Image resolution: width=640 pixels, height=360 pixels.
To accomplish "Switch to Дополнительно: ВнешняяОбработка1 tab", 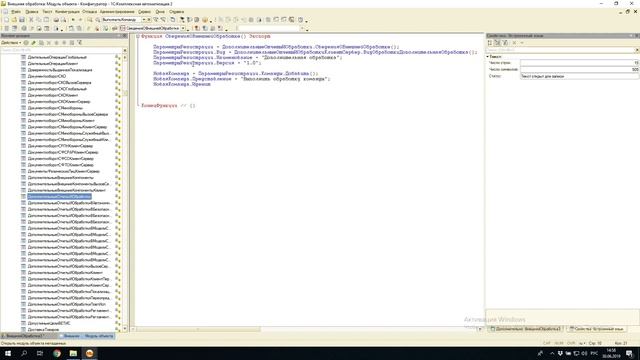I will tap(526, 329).
